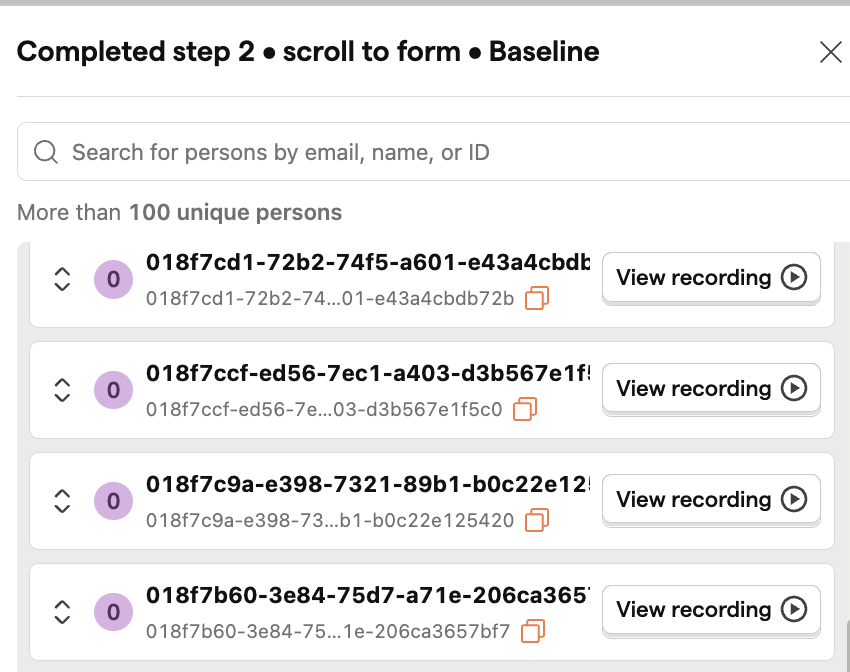Open person 018f7ccf-ed56-7ec1 name link
The height and width of the screenshot is (672, 850).
tap(369, 373)
